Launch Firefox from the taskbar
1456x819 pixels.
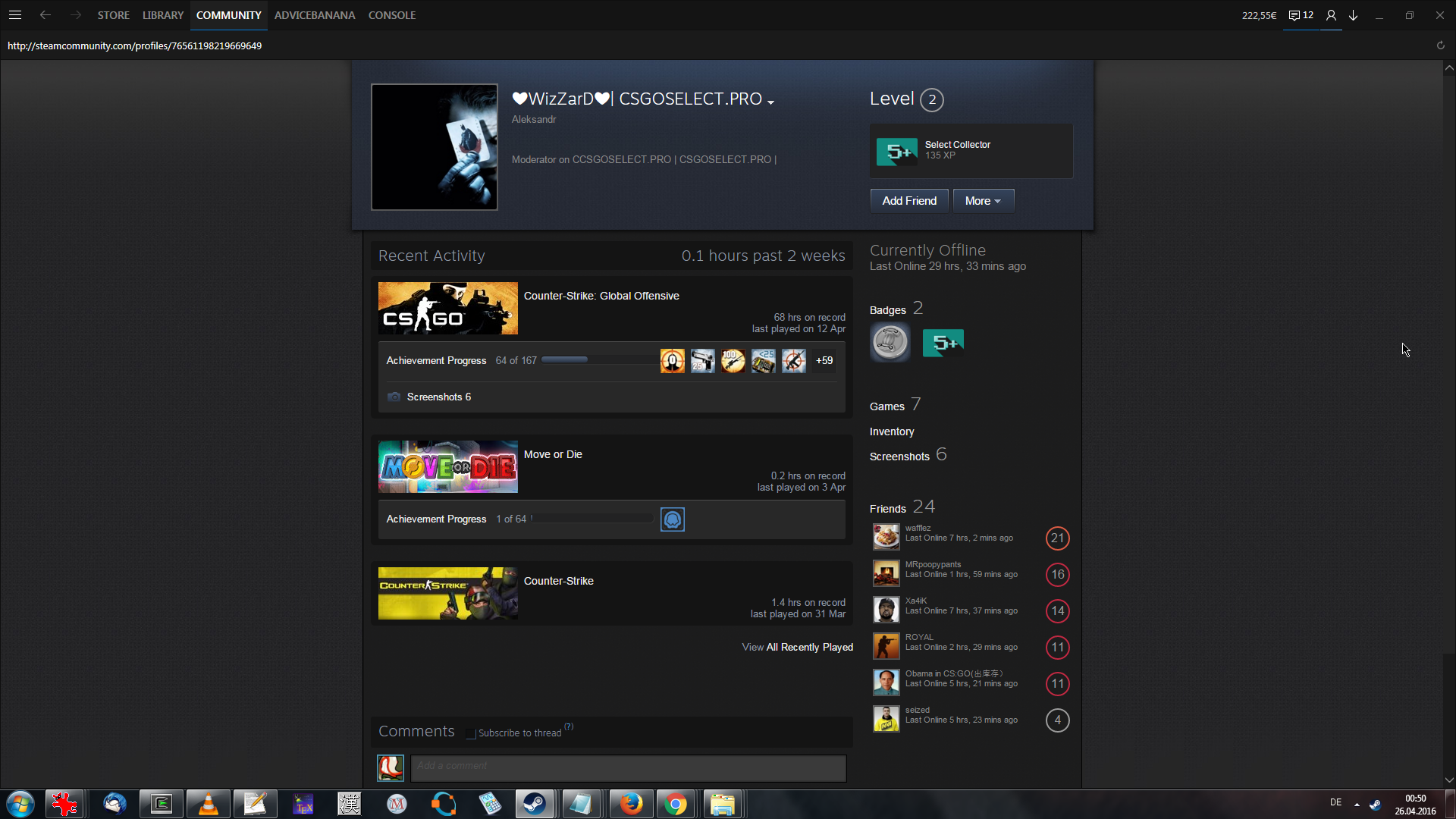tap(630, 804)
